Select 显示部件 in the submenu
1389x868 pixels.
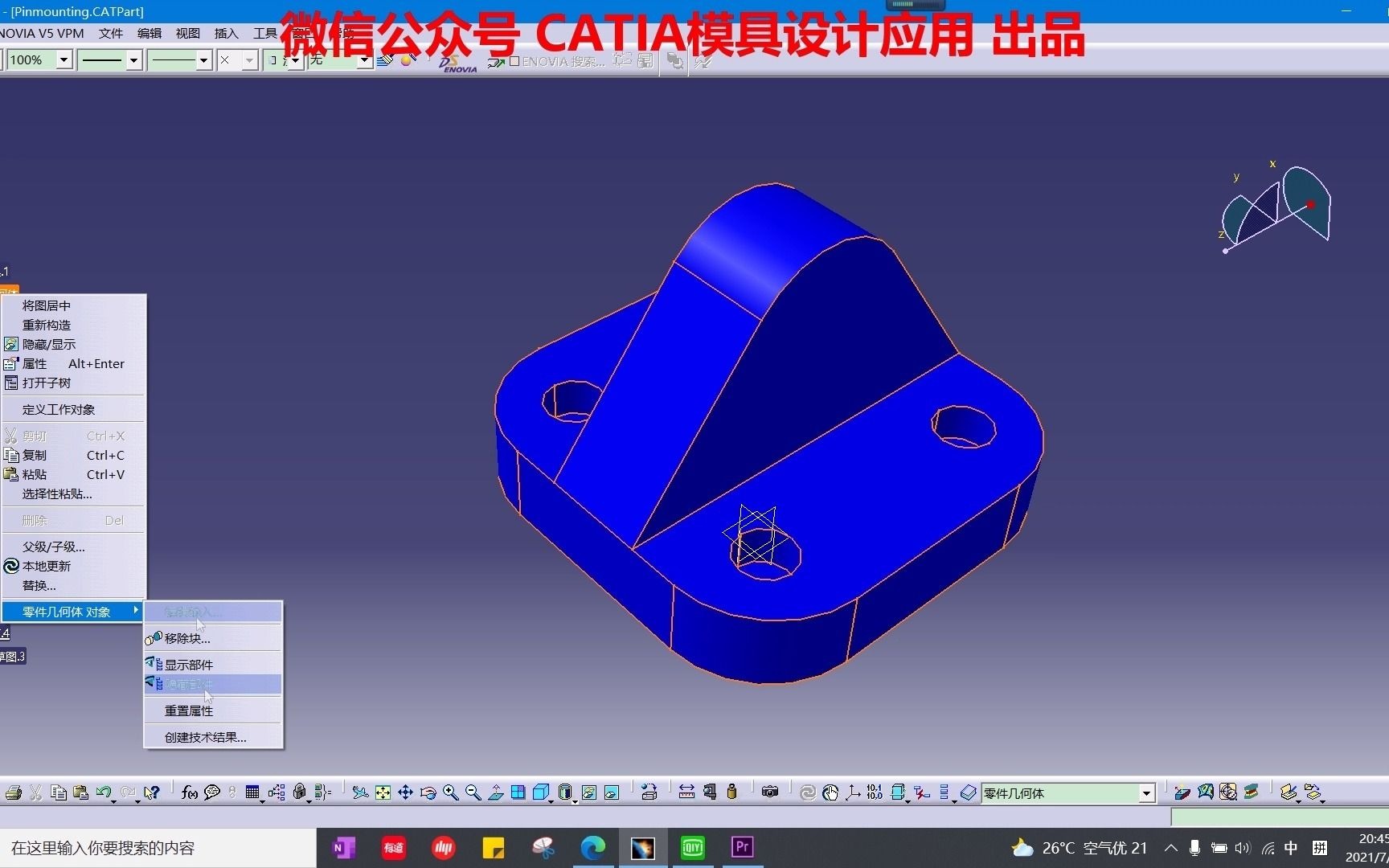[213, 665]
